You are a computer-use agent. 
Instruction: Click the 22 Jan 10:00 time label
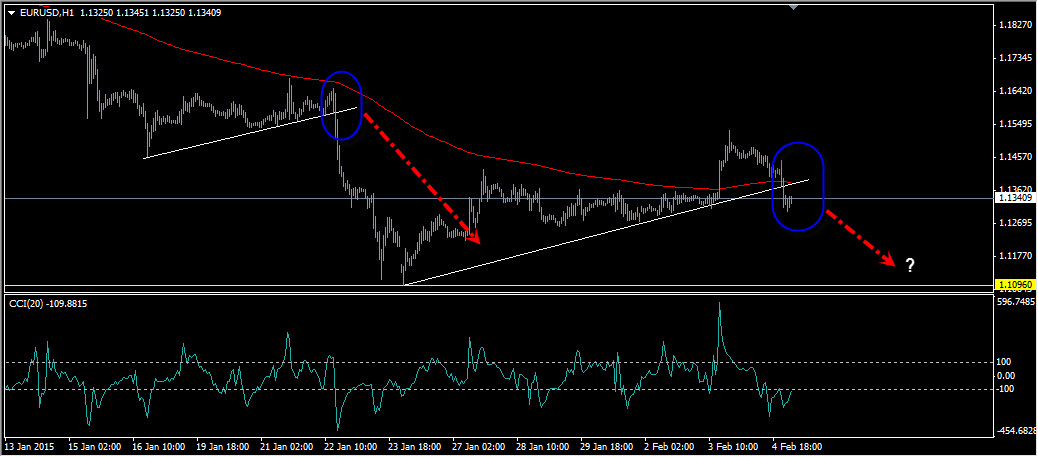point(351,446)
